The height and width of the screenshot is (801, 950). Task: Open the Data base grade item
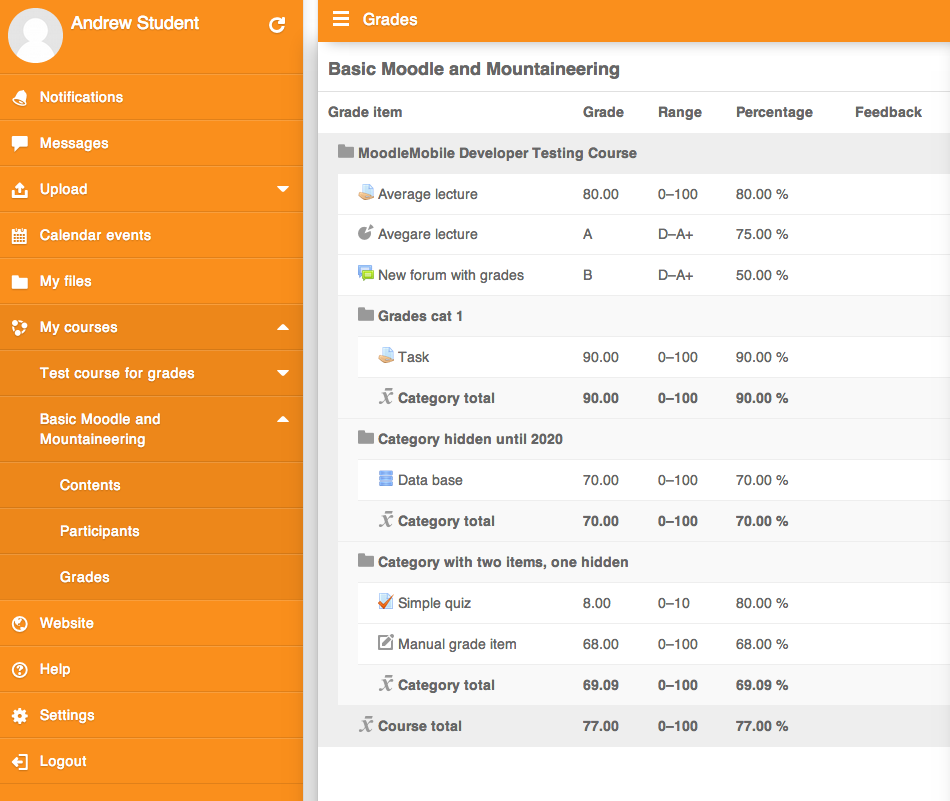pos(430,480)
